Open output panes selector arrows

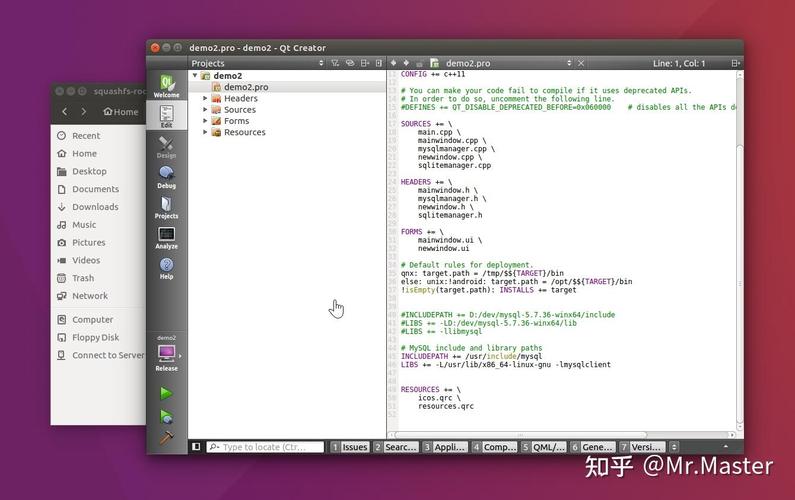(x=674, y=447)
